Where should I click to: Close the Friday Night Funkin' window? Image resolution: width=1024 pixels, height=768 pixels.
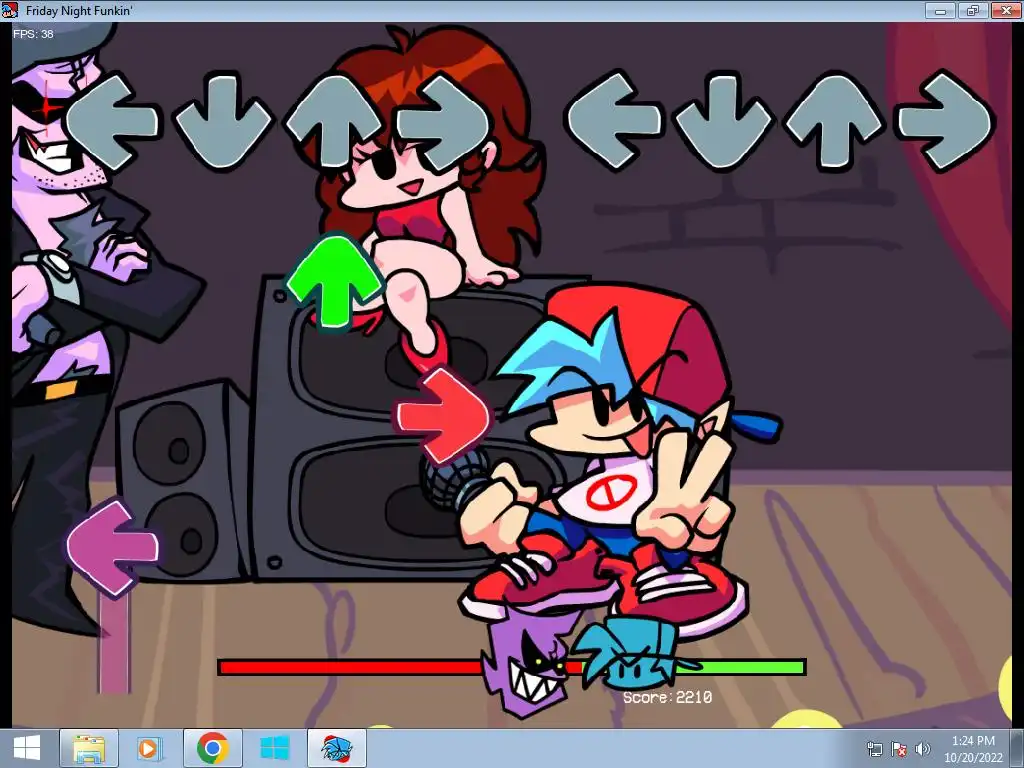pos(1006,10)
